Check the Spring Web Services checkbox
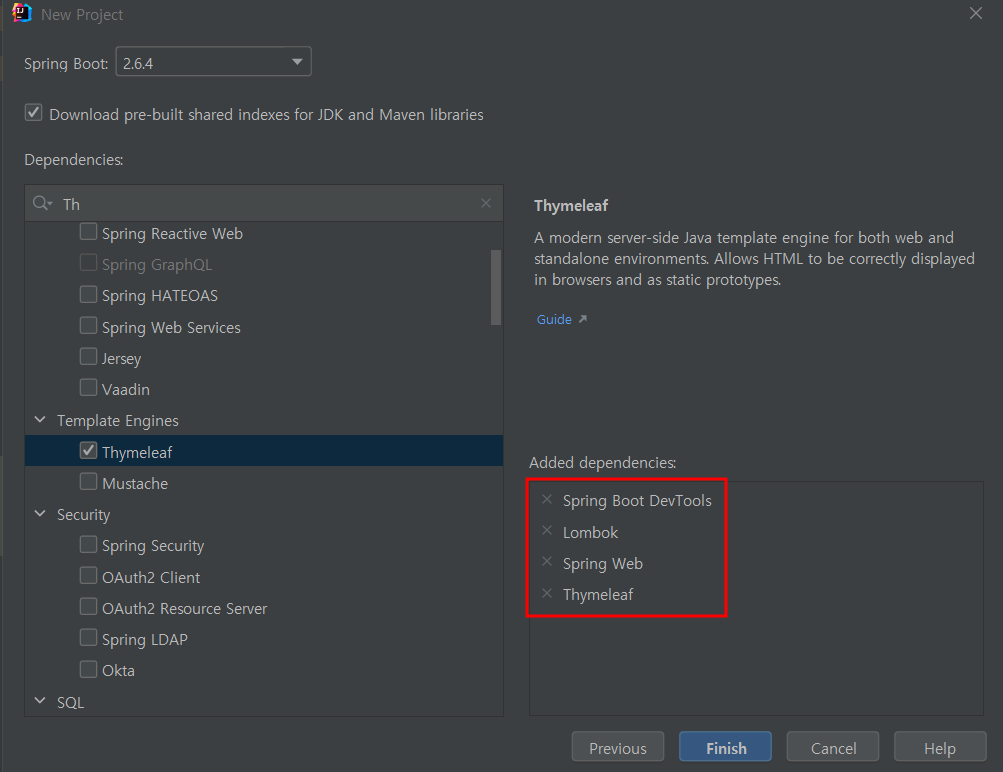 pyautogui.click(x=88, y=326)
